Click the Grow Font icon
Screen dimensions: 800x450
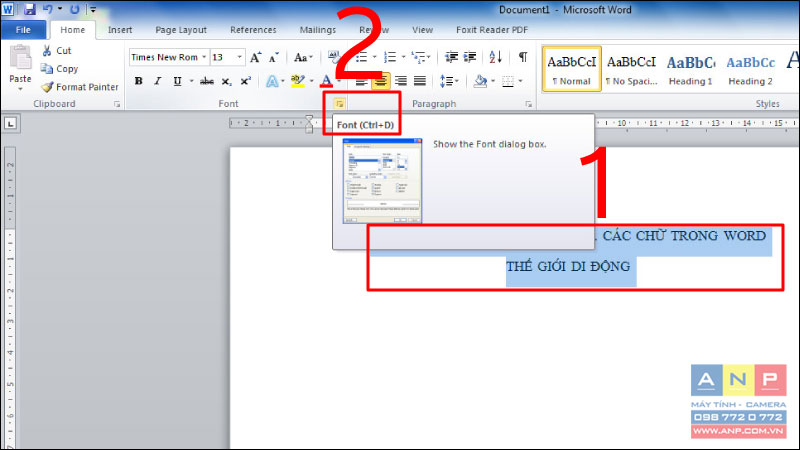coord(256,57)
